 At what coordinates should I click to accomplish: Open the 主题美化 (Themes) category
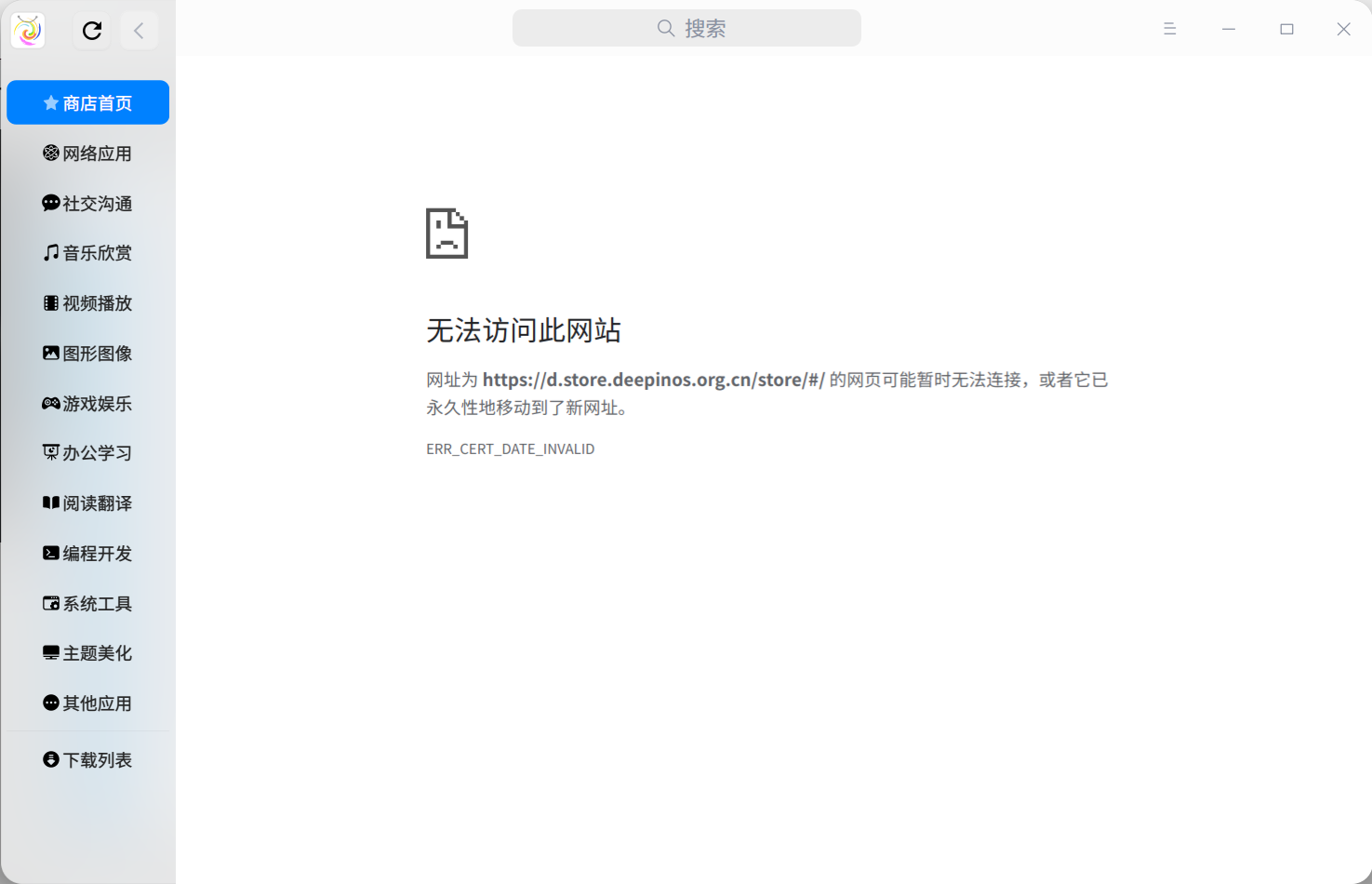(87, 652)
